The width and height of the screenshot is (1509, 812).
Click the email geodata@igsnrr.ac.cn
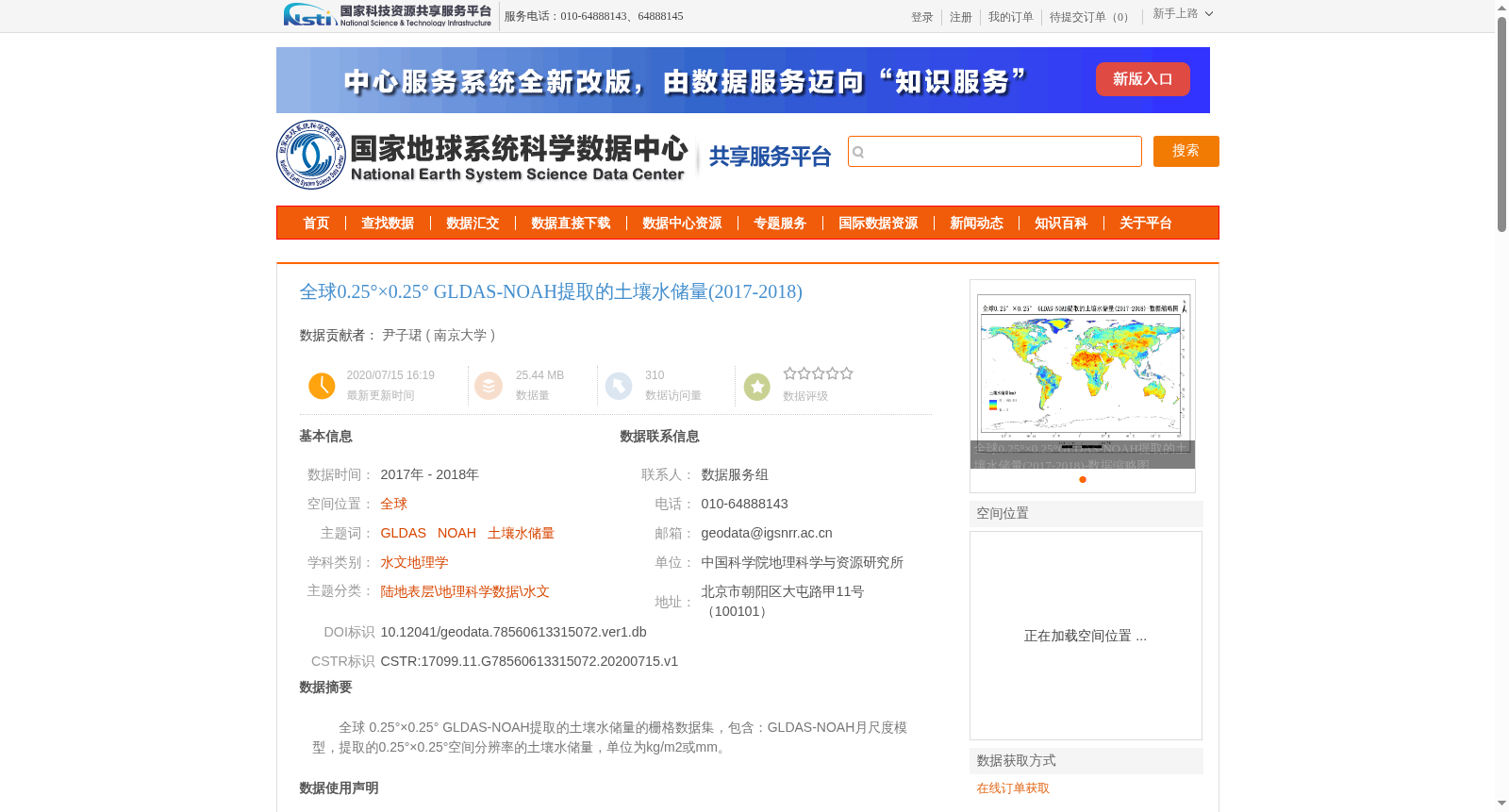click(767, 533)
